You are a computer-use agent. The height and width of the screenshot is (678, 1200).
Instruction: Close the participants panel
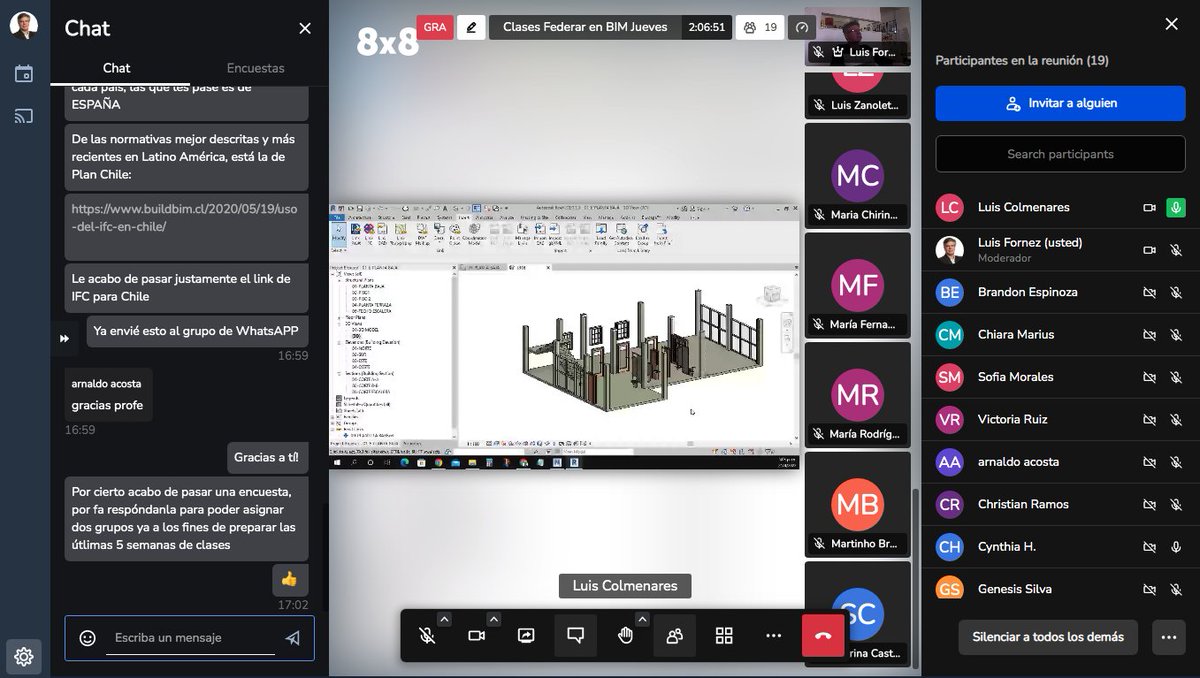pyautogui.click(x=1171, y=24)
